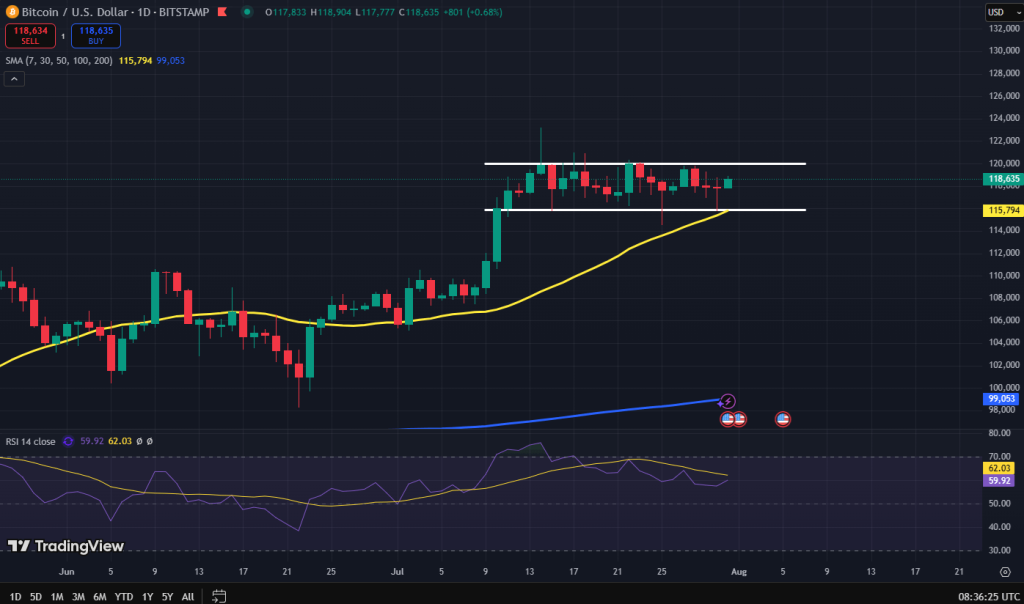1024x604 pixels.
Task: Open chart settings gear on the time axis
Action: pyautogui.click(x=1005, y=572)
